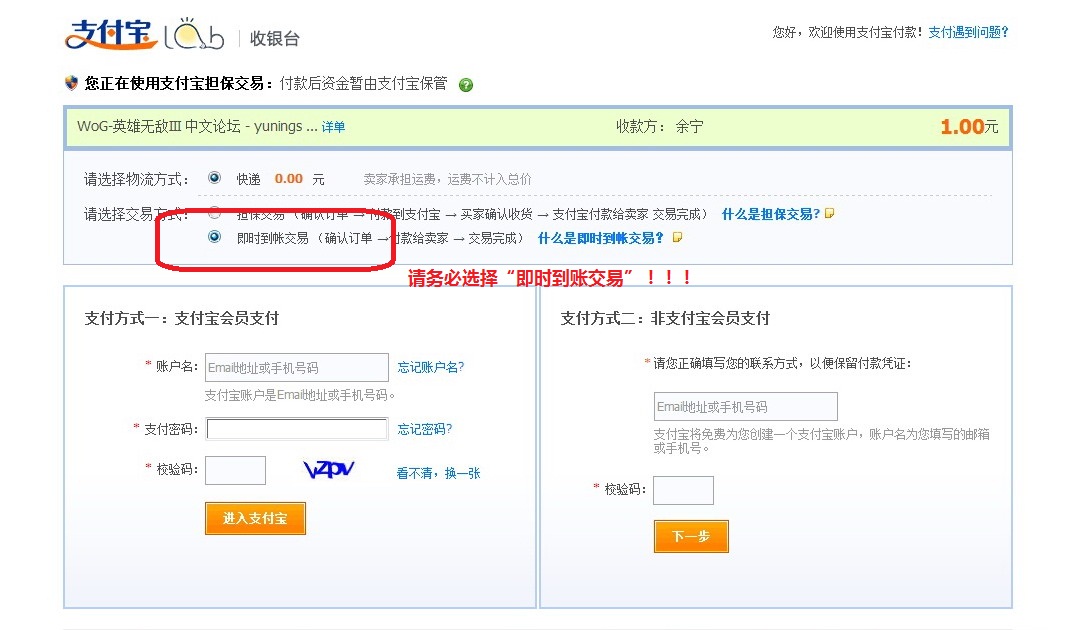
Task: Click the 1.00元 amount text
Action: 969,126
